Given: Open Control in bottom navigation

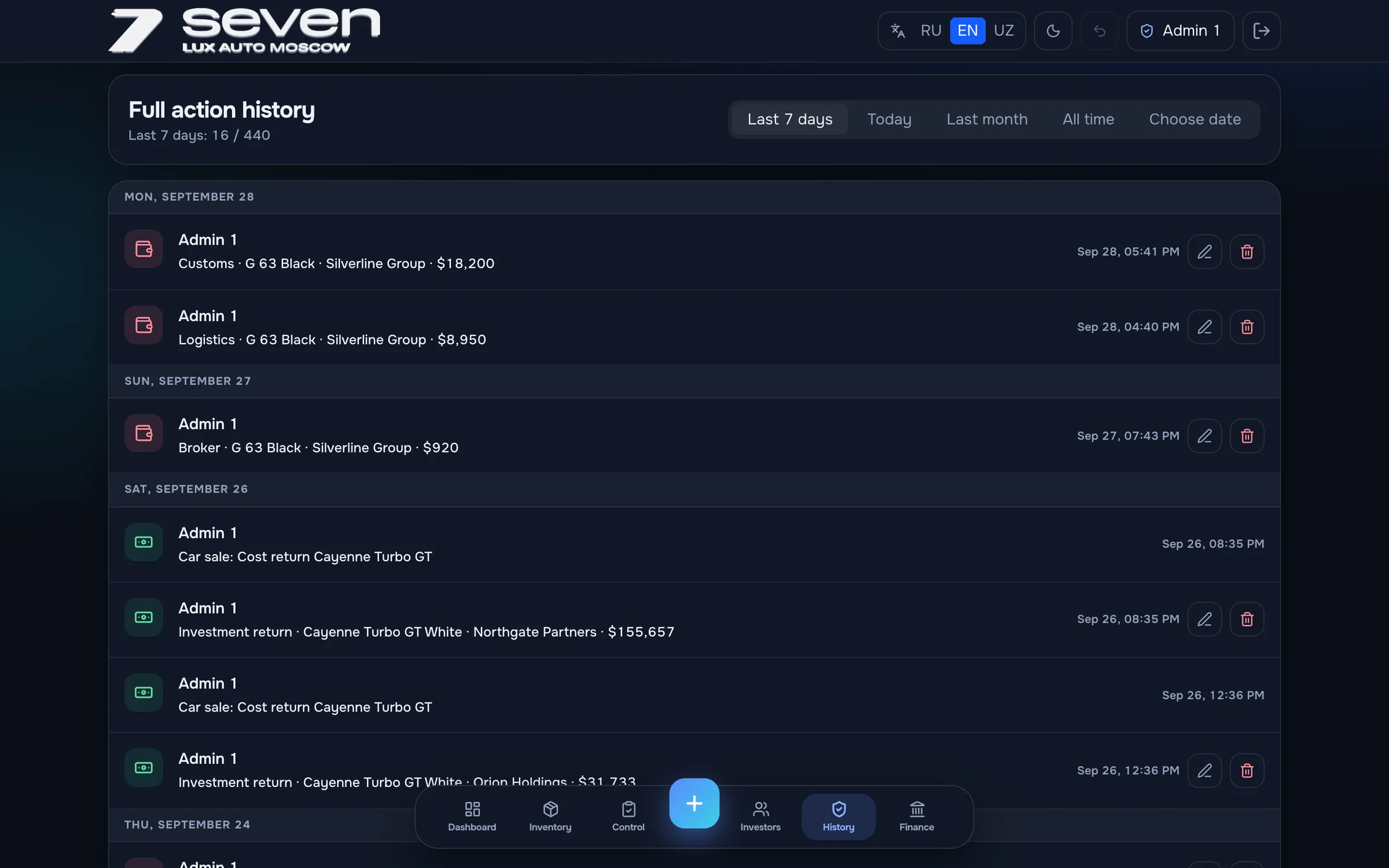Looking at the screenshot, I should pyautogui.click(x=628, y=817).
